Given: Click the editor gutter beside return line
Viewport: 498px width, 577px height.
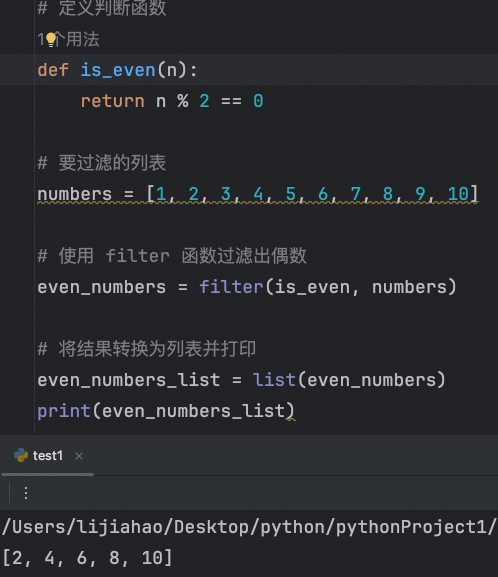Looking at the screenshot, I should pyautogui.click(x=17, y=101).
